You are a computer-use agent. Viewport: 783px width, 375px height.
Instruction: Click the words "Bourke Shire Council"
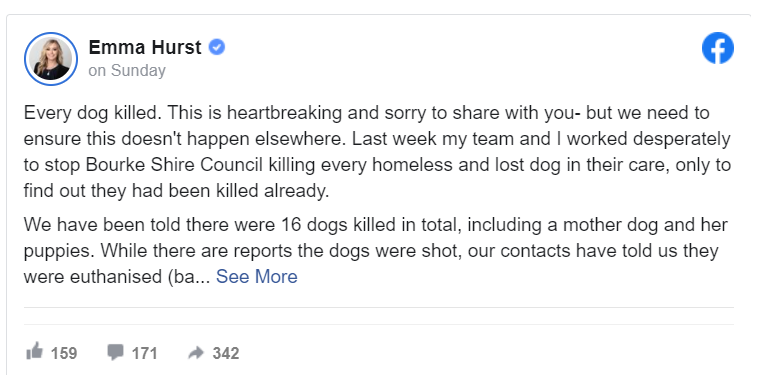pyautogui.click(x=174, y=165)
